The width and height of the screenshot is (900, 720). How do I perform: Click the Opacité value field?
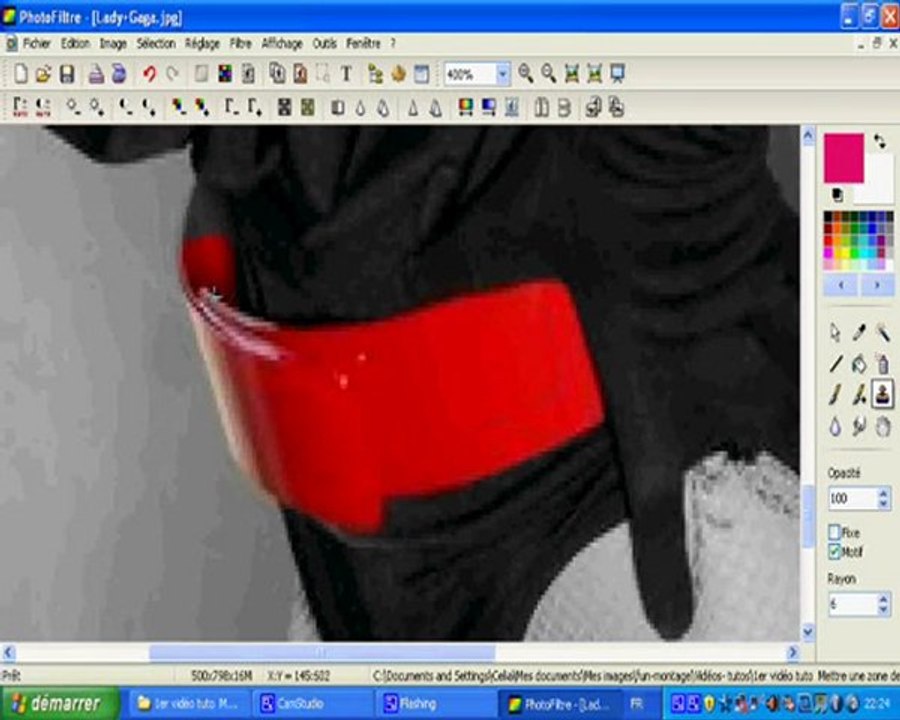852,498
